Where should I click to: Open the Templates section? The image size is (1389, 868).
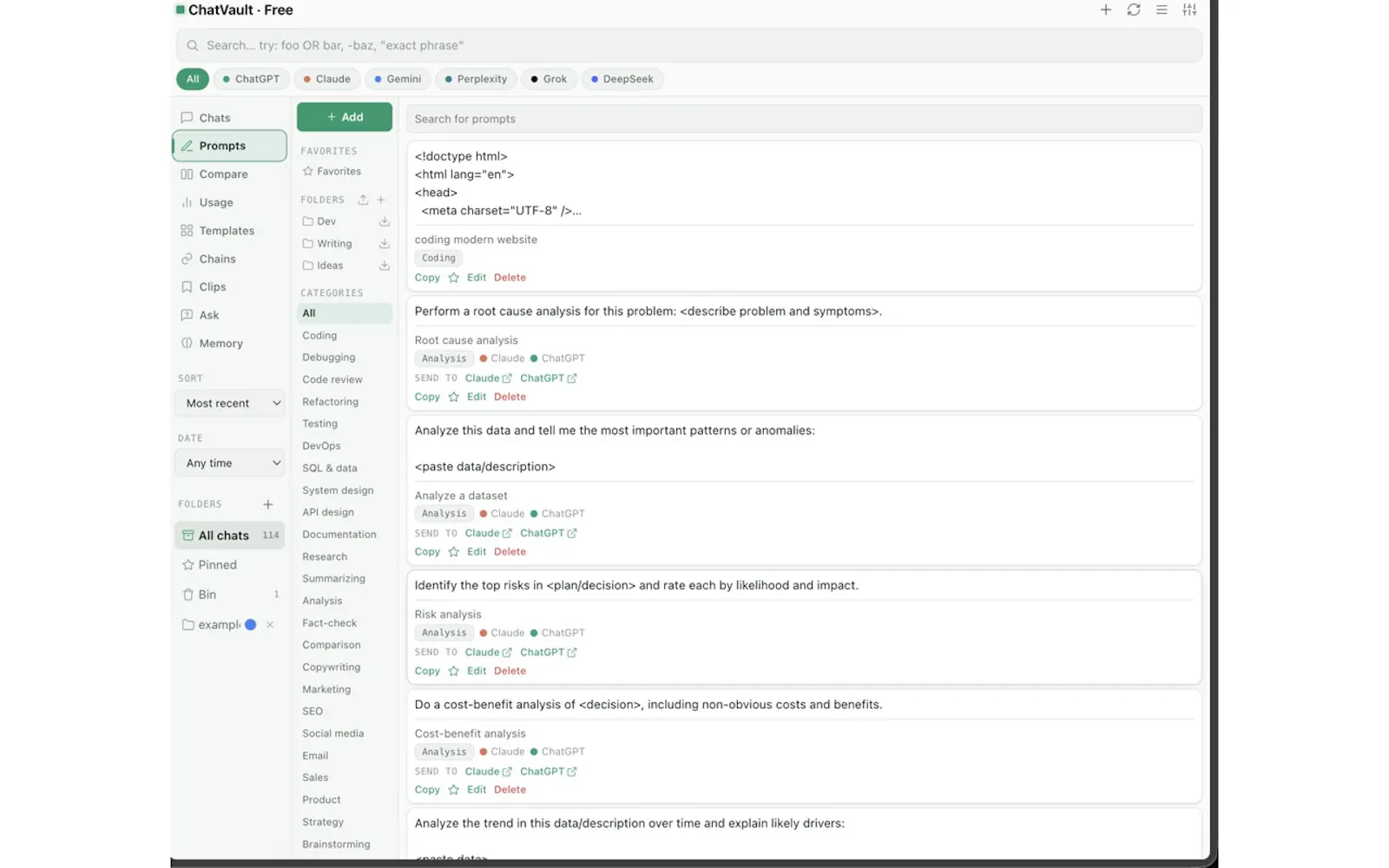(230, 231)
